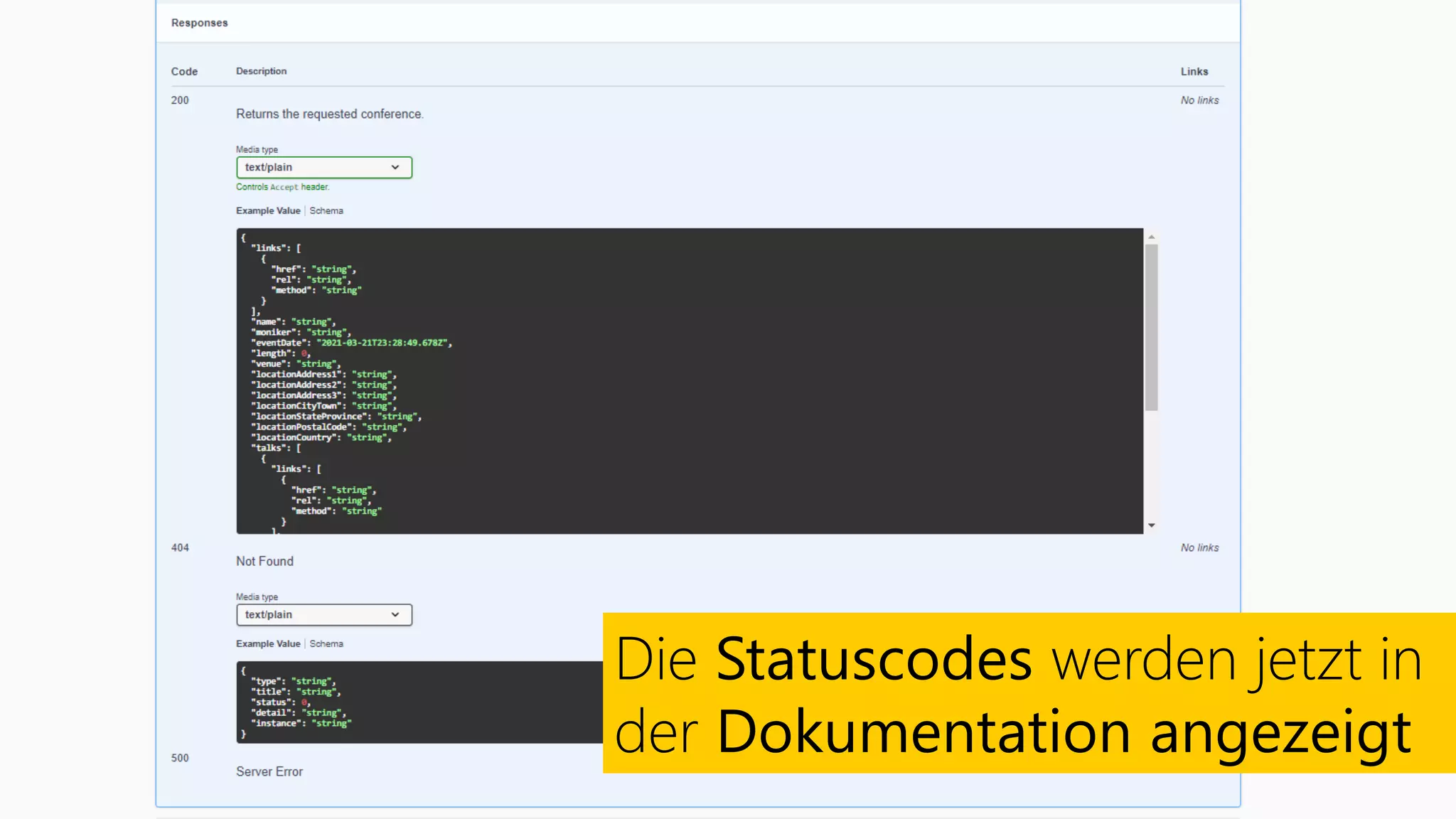Select the Schema tab for 200 response
Viewport: 1456px width, 819px height.
pos(326,210)
